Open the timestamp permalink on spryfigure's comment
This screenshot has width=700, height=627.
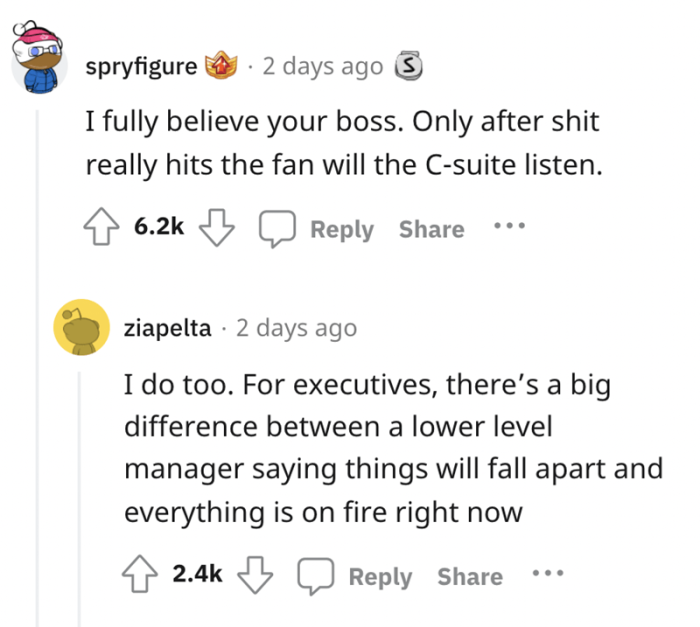click(x=322, y=67)
